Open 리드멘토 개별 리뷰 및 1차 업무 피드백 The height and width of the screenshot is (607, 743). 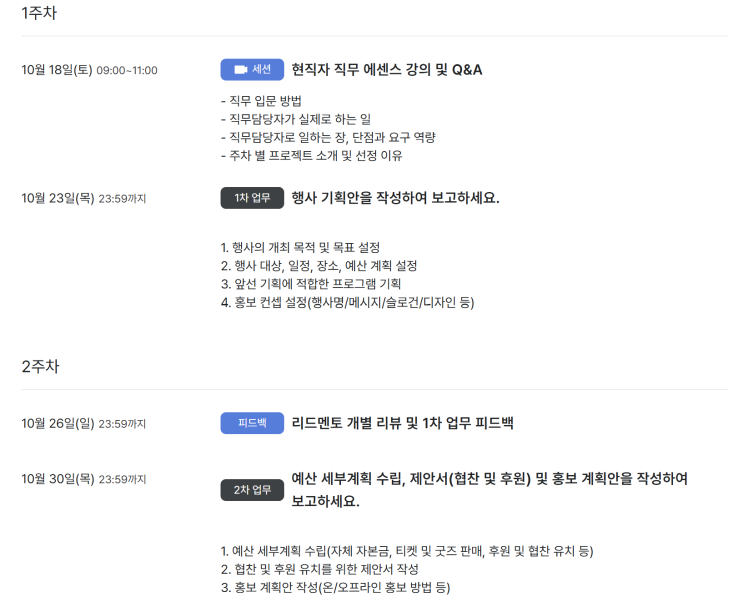402,424
